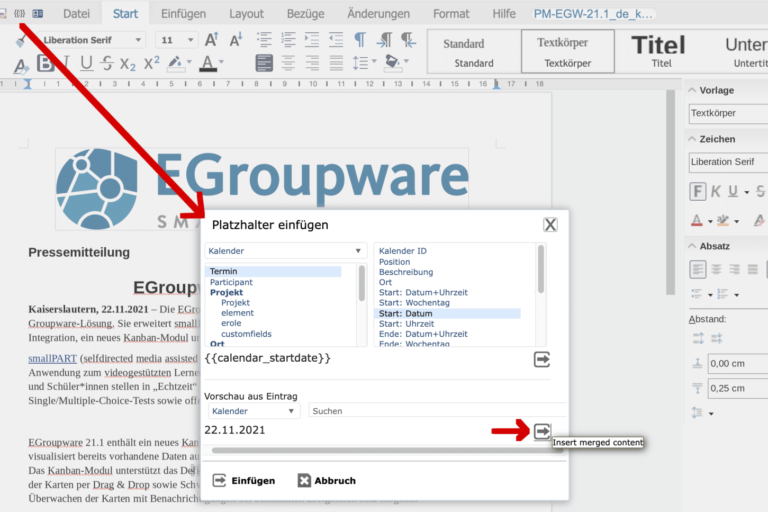This screenshot has height=512, width=768.
Task: Open Kalender dropdown at dialog top
Action: pyautogui.click(x=286, y=251)
